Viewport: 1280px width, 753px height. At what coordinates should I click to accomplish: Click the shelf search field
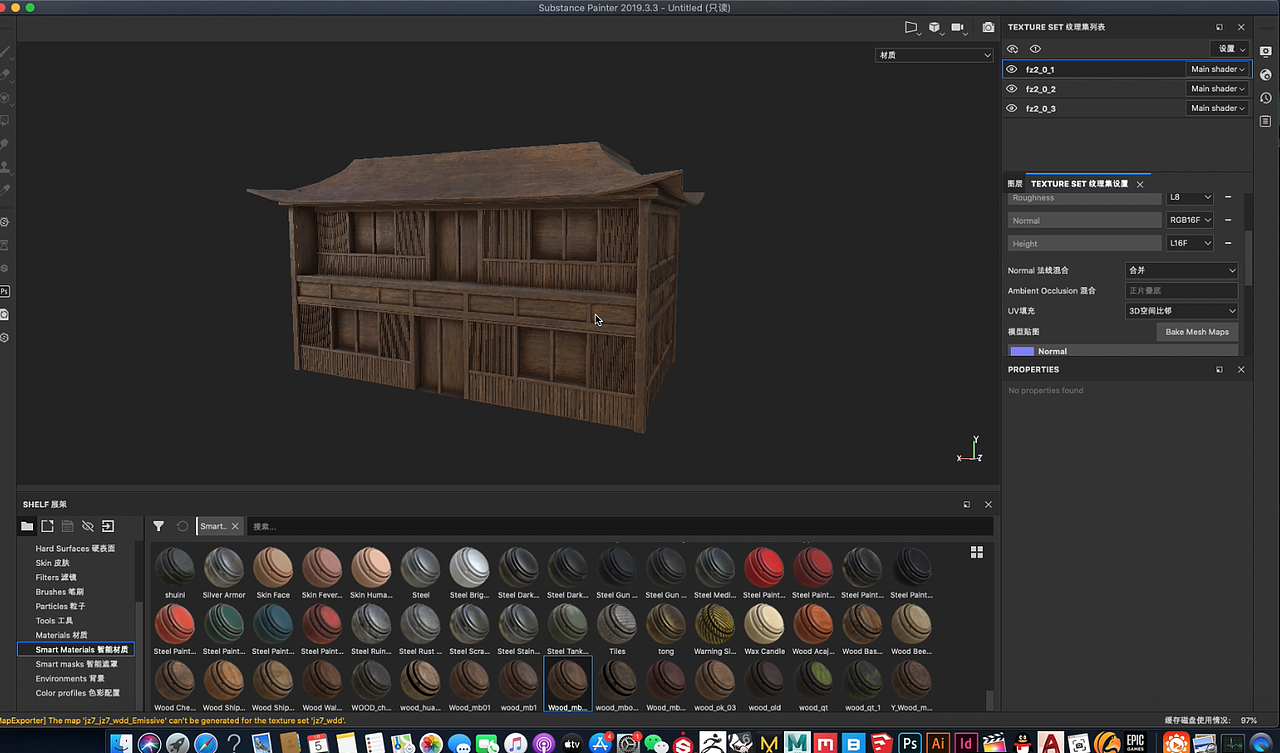[x=620, y=526]
